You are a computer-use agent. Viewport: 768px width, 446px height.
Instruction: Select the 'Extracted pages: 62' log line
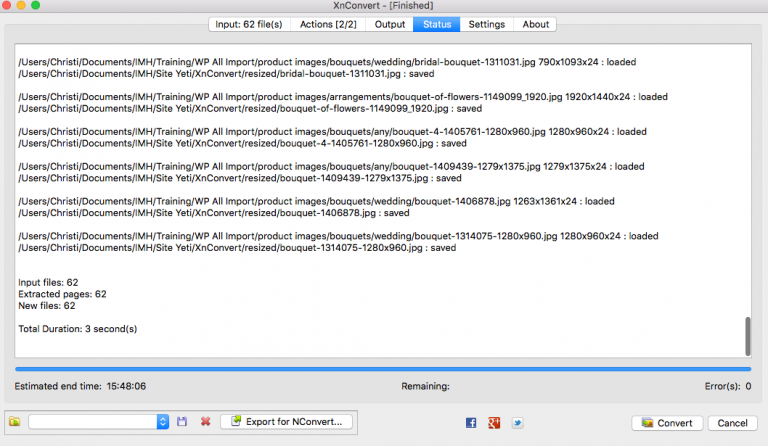click(62, 294)
